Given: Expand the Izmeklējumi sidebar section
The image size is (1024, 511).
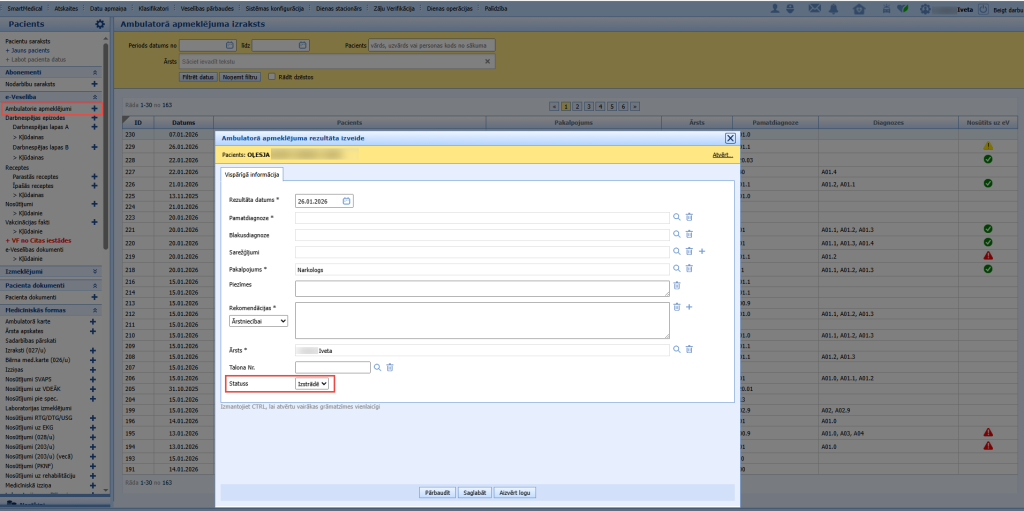Looking at the screenshot, I should [95, 271].
